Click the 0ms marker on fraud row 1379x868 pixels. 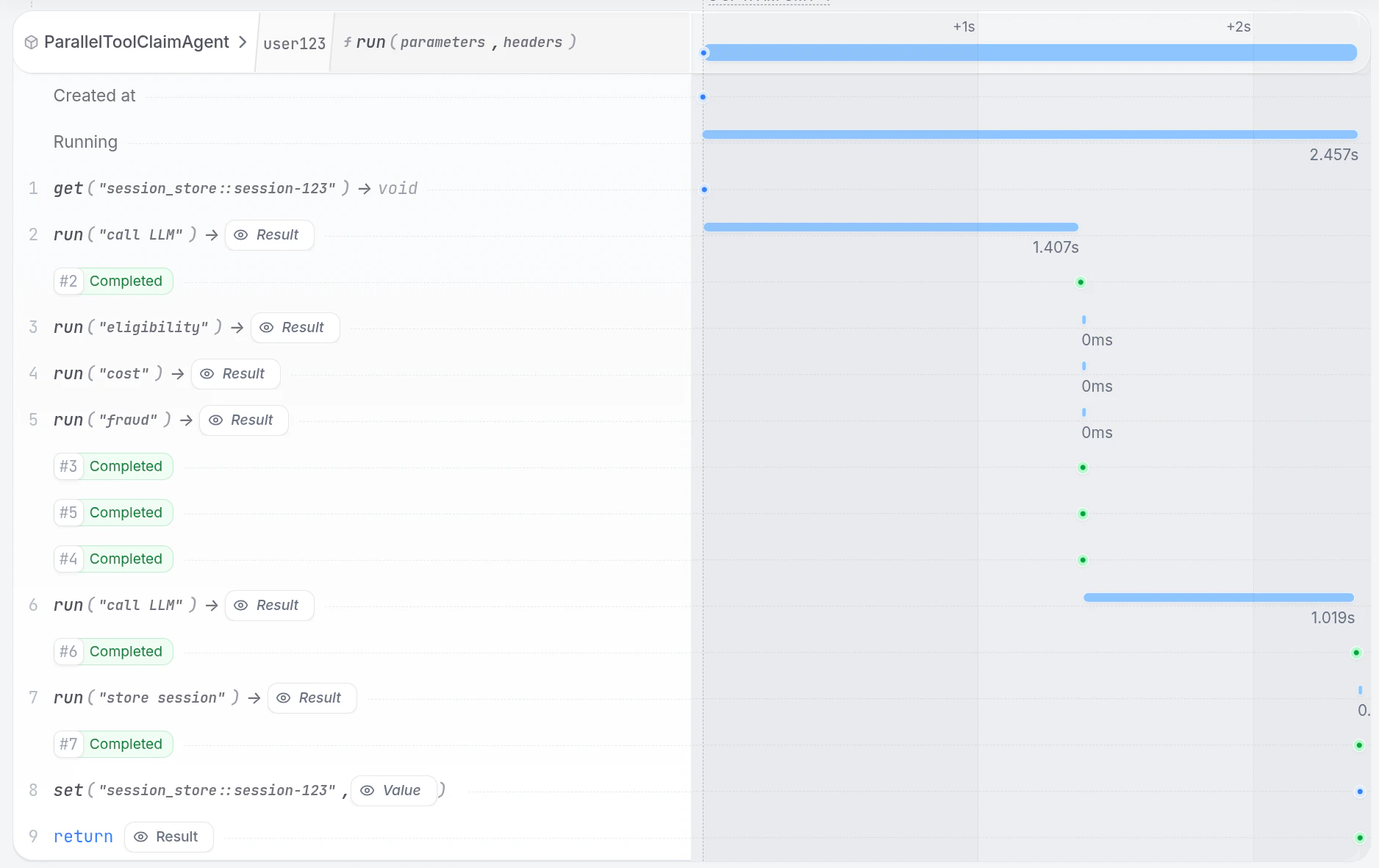(x=1084, y=412)
